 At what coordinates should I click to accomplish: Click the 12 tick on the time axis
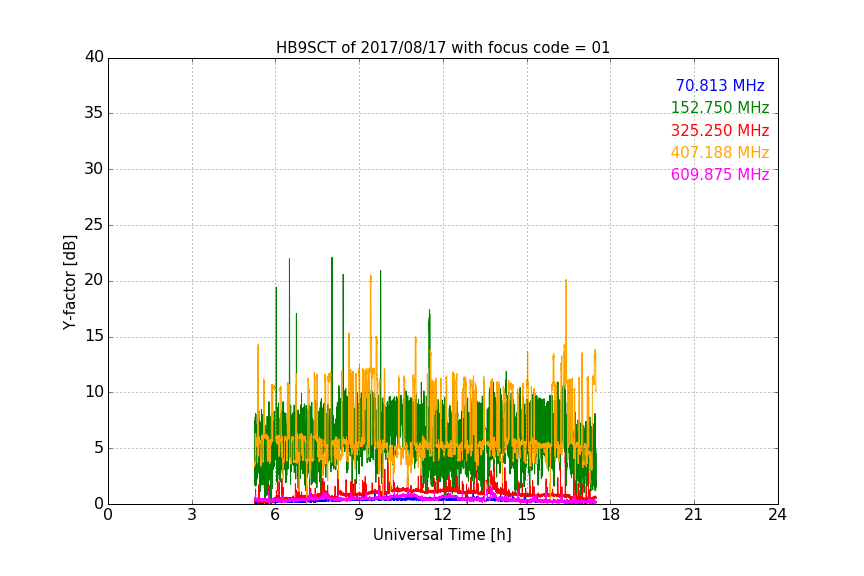443,515
